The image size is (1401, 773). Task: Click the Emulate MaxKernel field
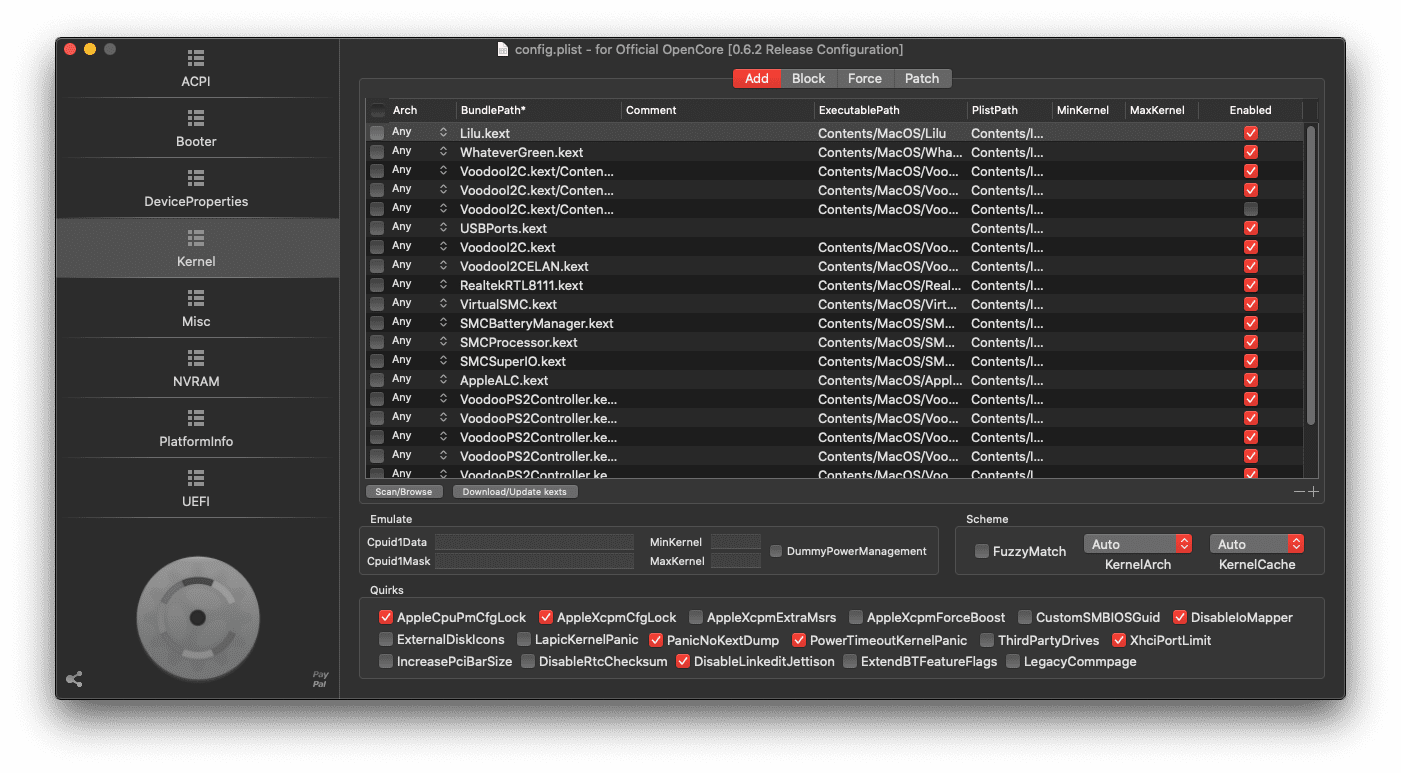[736, 561]
